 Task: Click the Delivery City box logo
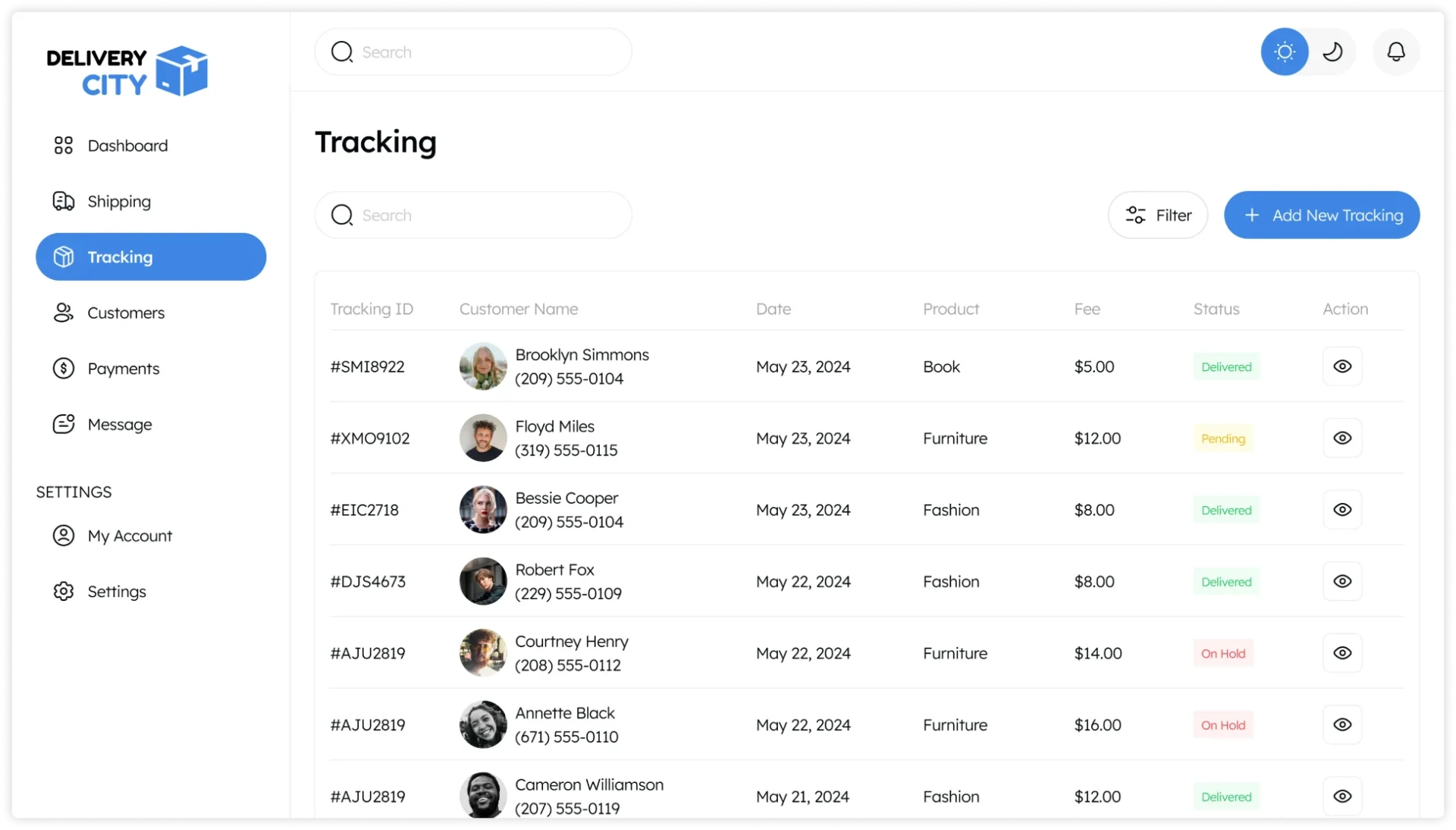(181, 71)
